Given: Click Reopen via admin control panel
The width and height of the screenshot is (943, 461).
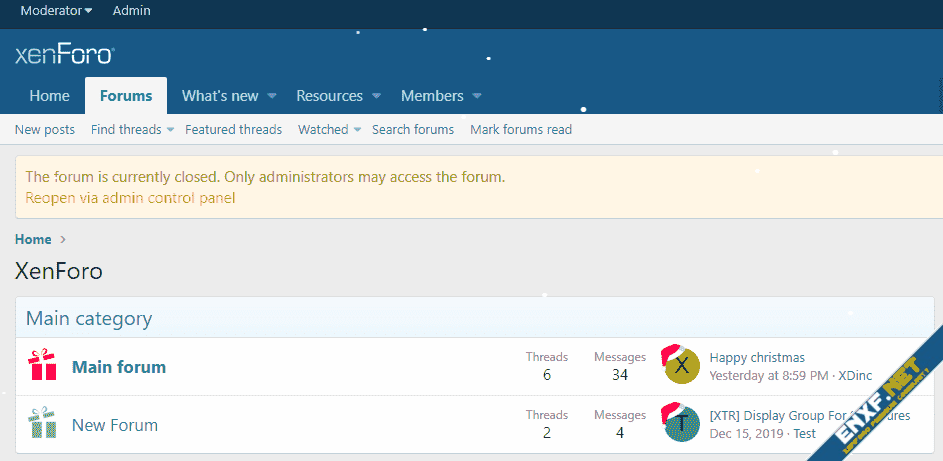Looking at the screenshot, I should pyautogui.click(x=130, y=198).
